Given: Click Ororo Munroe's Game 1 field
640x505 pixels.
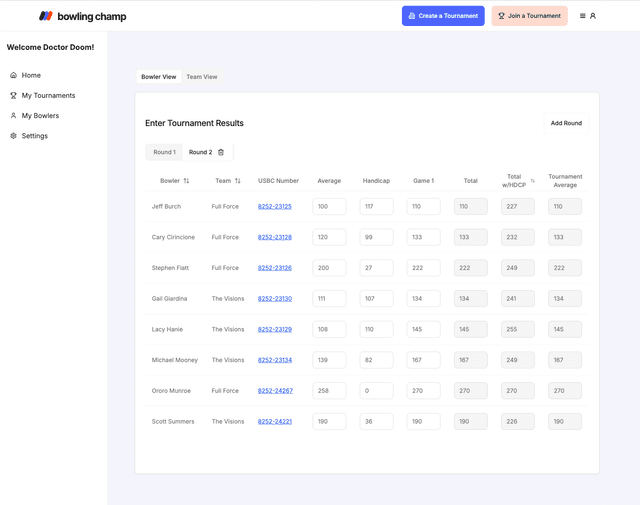Looking at the screenshot, I should click(x=424, y=391).
